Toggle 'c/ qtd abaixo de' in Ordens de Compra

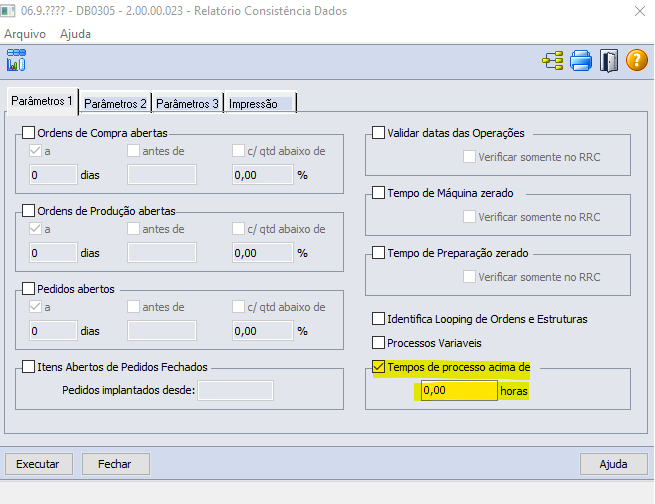(x=238, y=151)
